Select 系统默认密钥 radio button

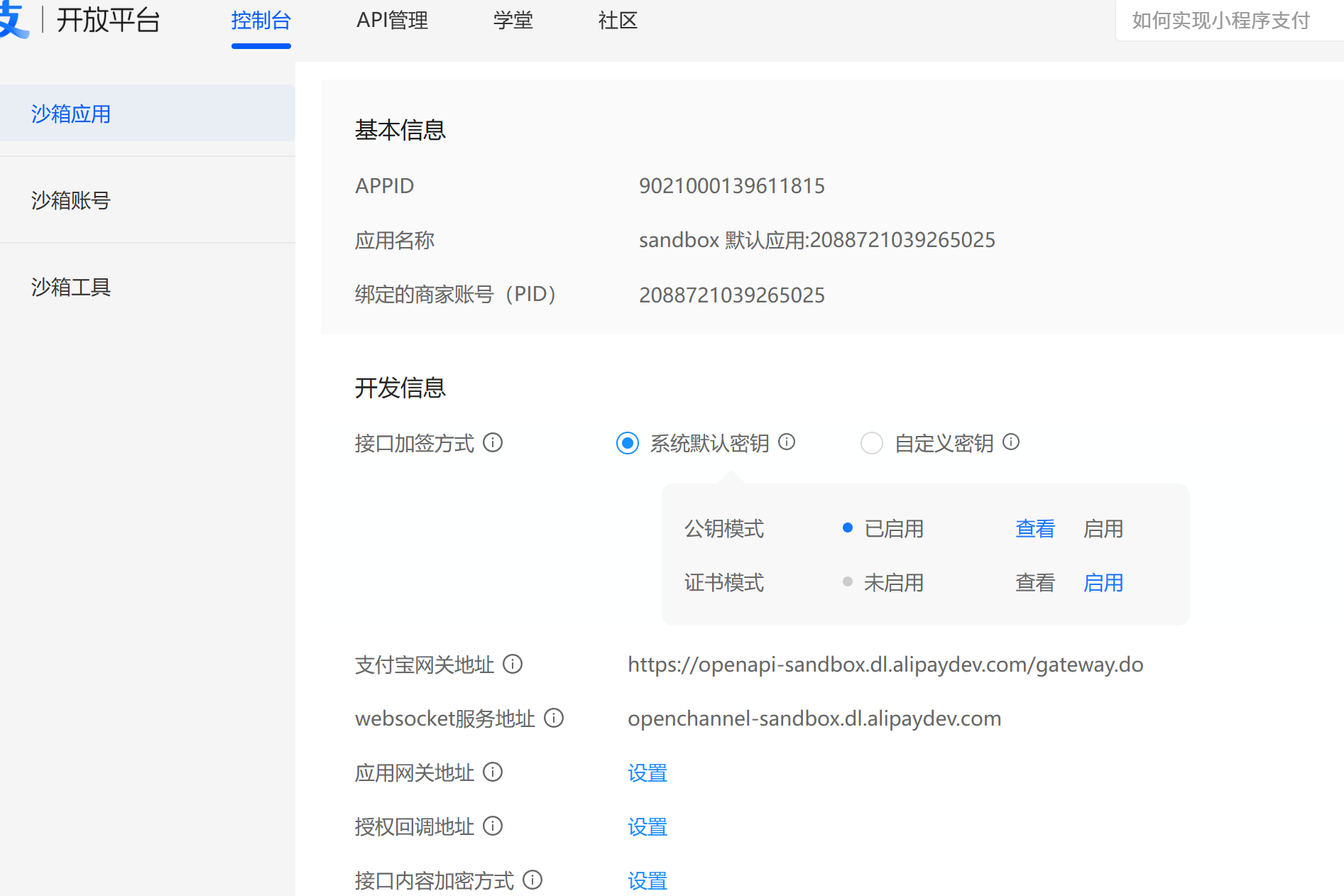[x=628, y=444]
